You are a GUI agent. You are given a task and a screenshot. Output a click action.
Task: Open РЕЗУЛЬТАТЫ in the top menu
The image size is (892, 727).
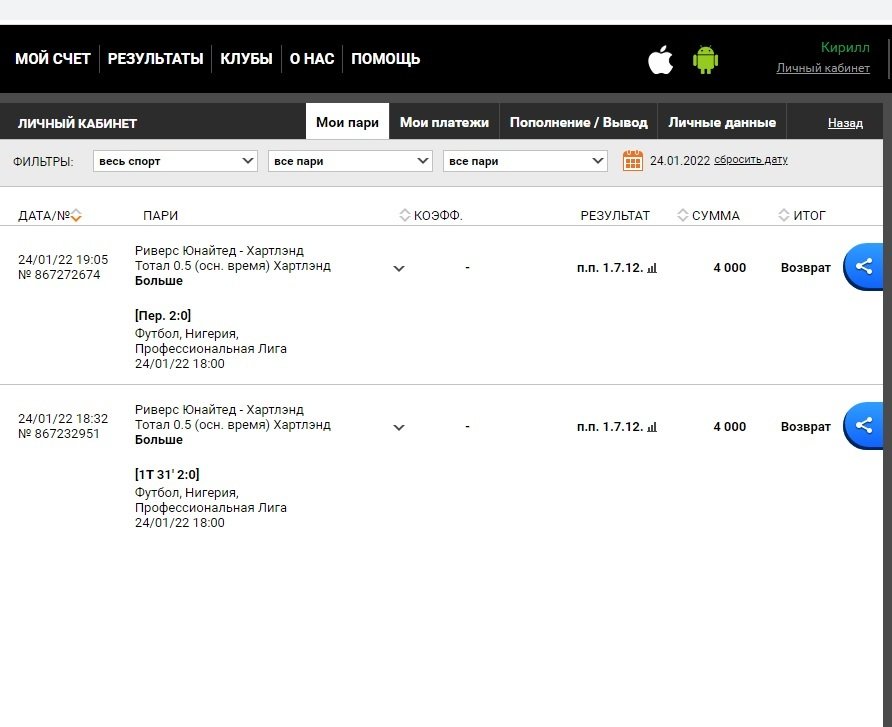click(155, 59)
